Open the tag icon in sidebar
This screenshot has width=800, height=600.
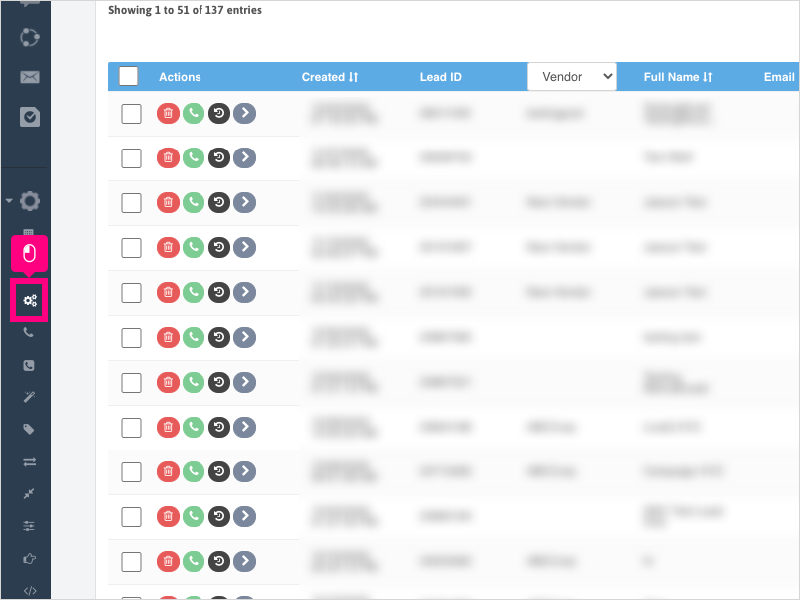tap(29, 429)
